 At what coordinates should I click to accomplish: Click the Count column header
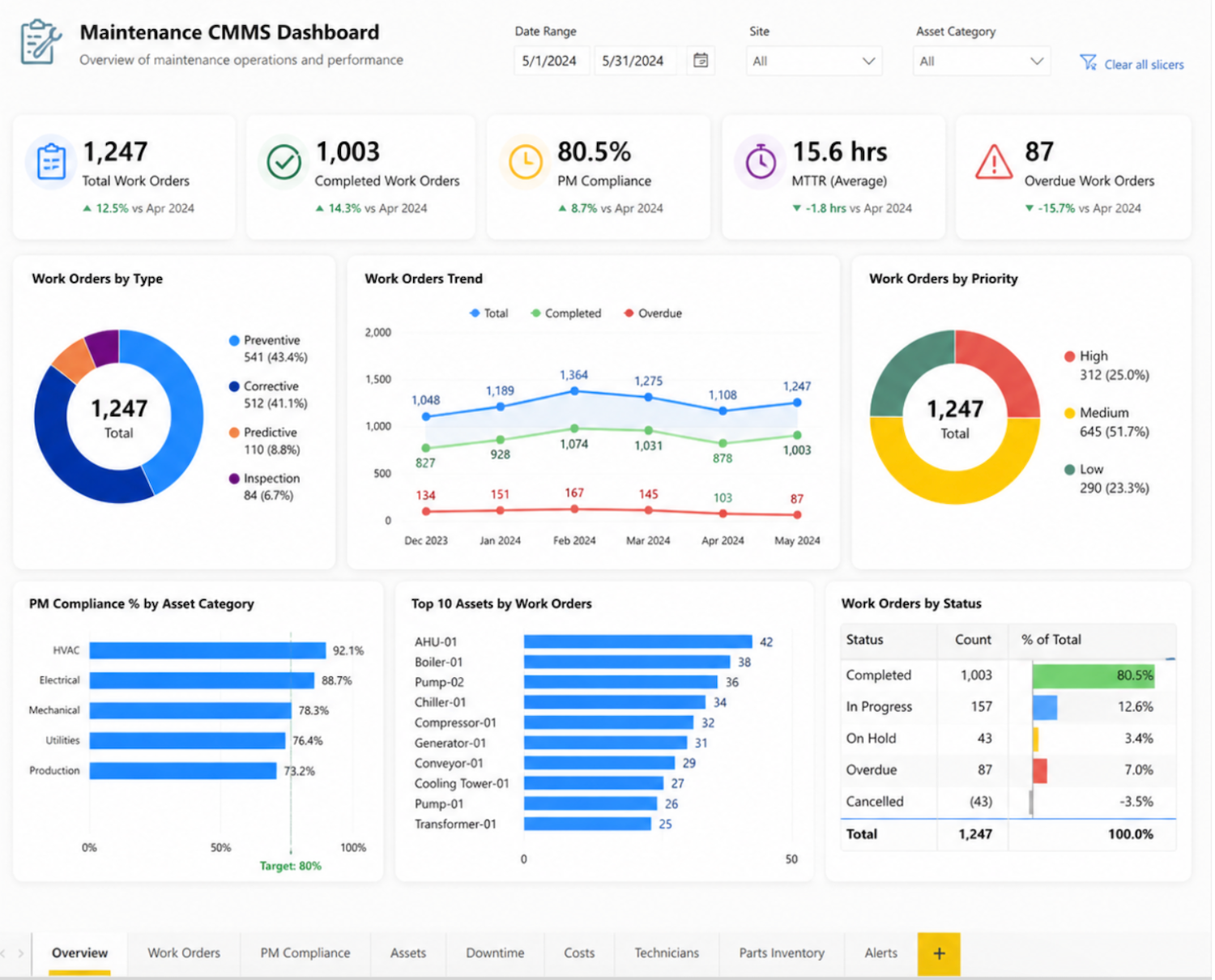pyautogui.click(x=973, y=640)
